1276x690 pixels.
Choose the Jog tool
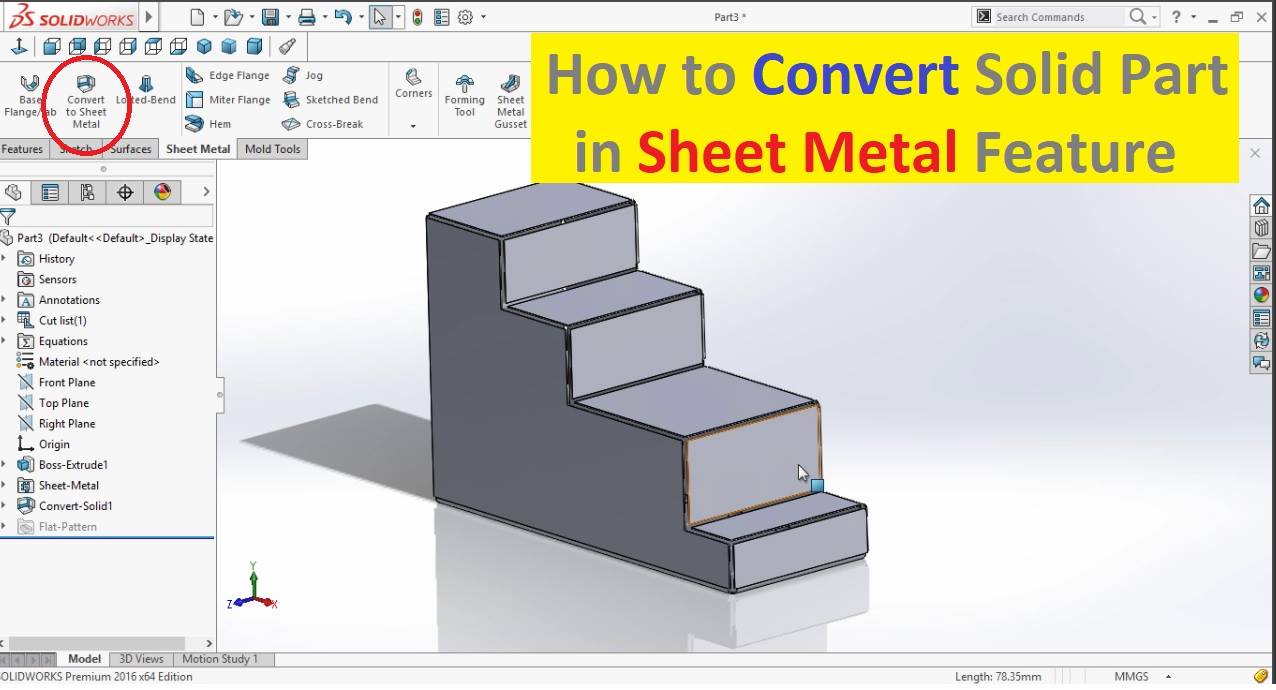pos(303,75)
